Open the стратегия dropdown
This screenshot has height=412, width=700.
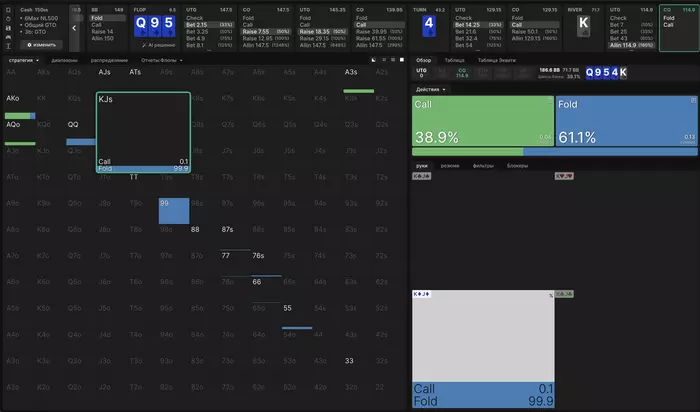click(24, 60)
